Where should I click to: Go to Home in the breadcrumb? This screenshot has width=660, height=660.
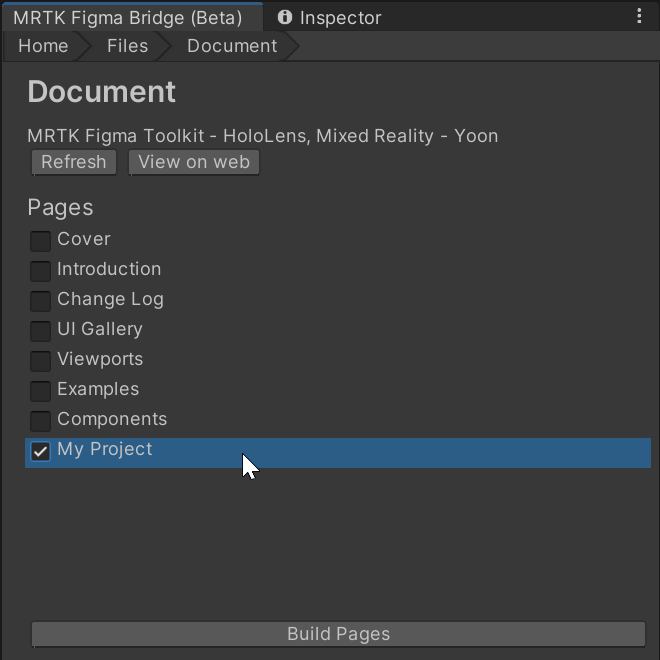(x=43, y=46)
